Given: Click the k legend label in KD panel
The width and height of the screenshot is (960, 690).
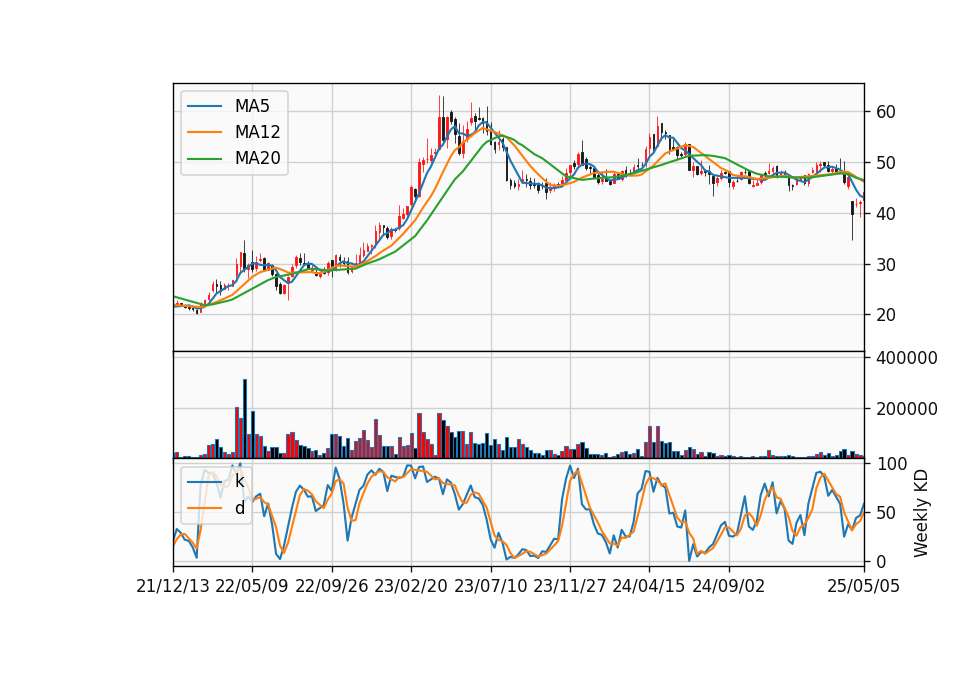Looking at the screenshot, I should tap(240, 482).
